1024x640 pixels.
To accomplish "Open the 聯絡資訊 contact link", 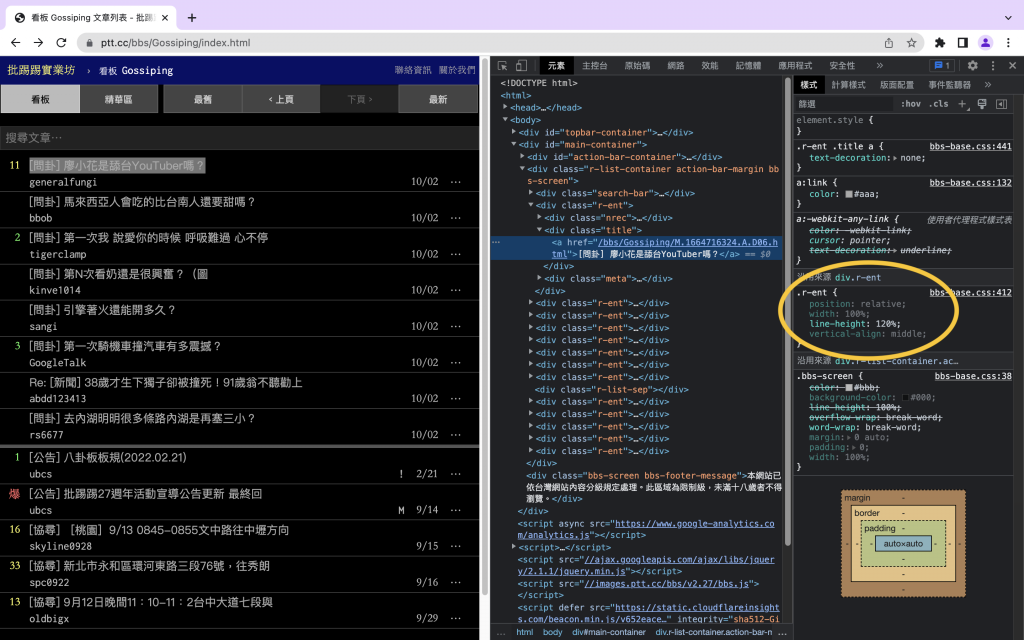I will 413,70.
